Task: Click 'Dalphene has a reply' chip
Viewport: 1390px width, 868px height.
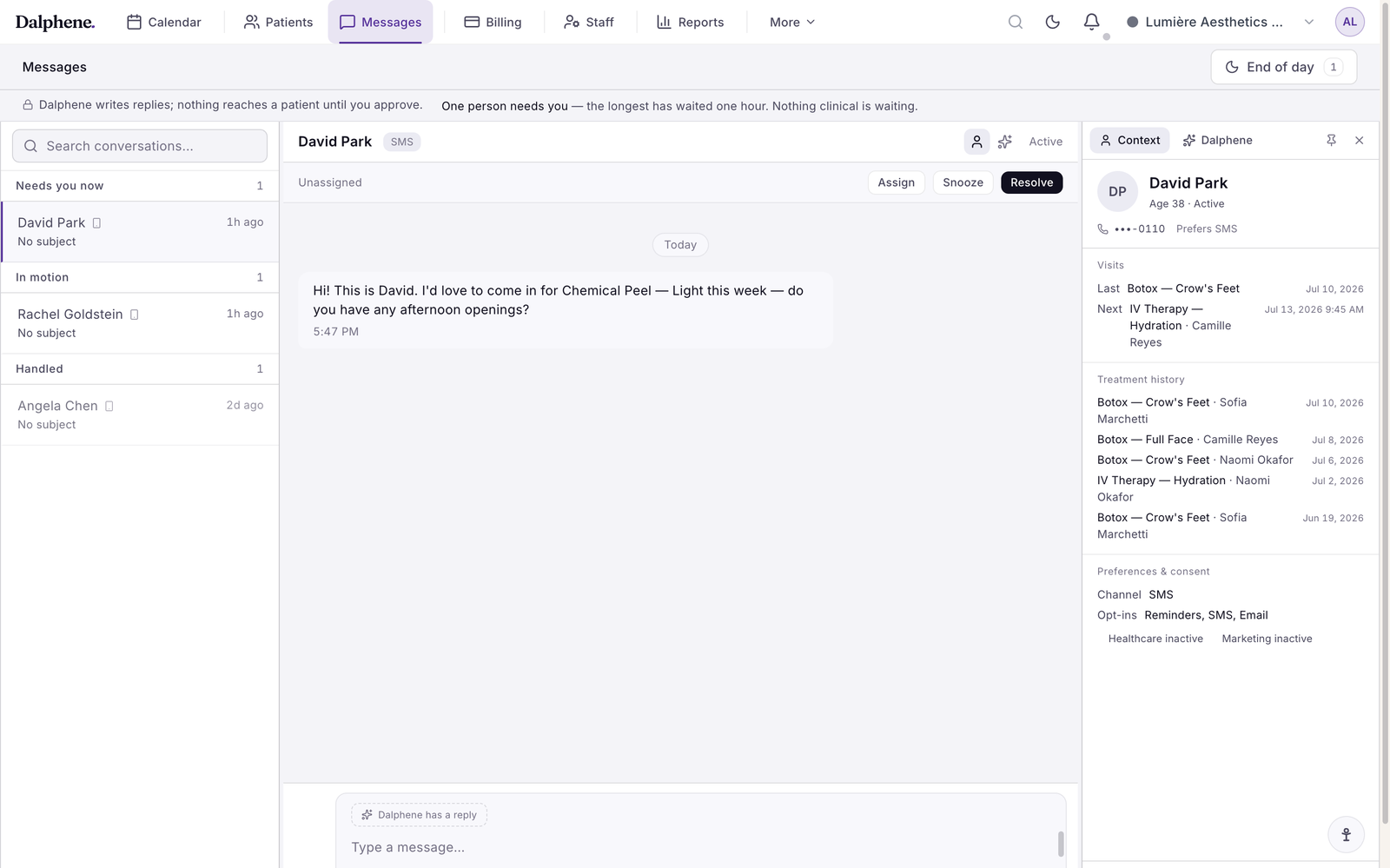Action: 419,815
